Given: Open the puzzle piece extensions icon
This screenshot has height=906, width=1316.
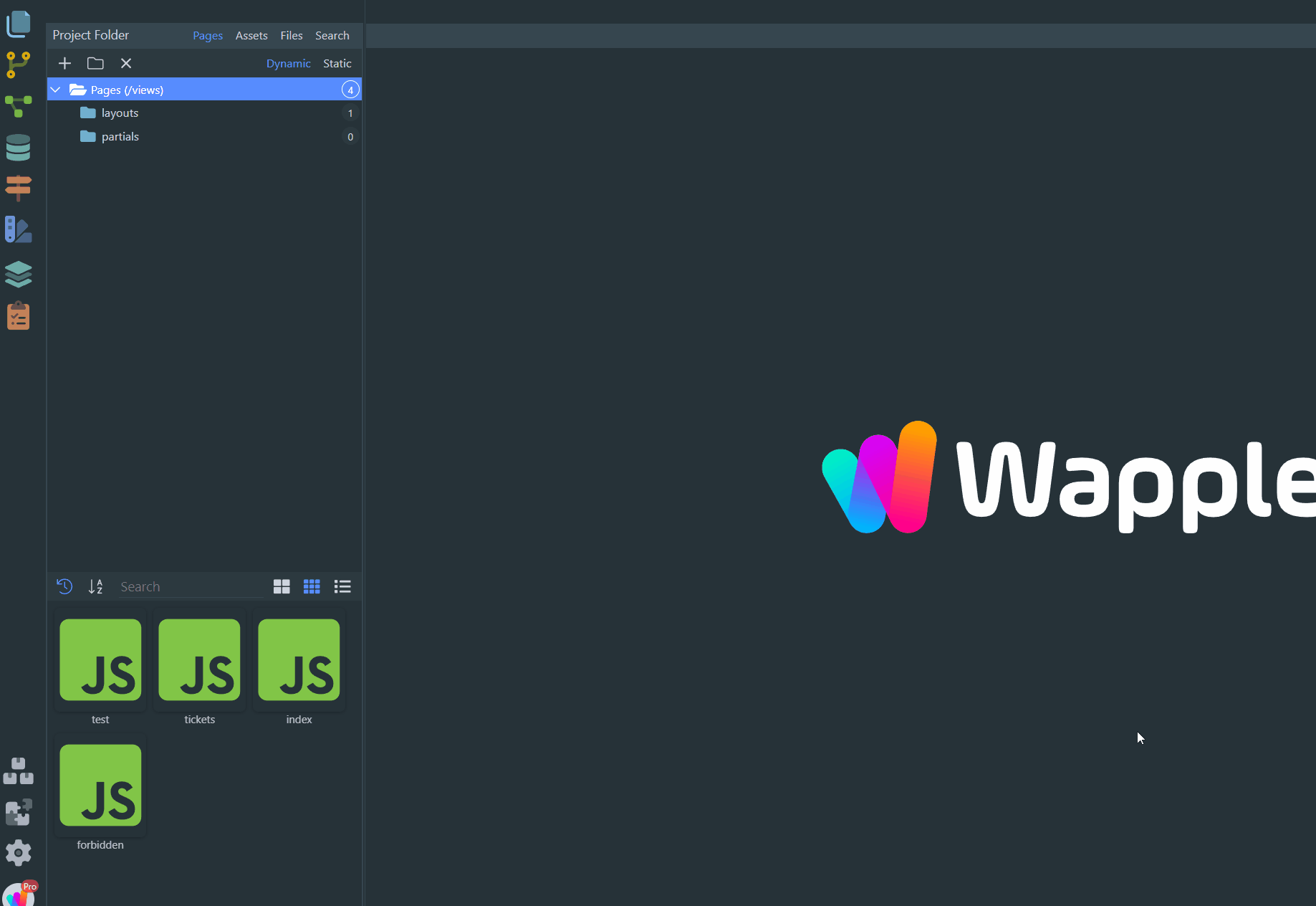Looking at the screenshot, I should [19, 812].
